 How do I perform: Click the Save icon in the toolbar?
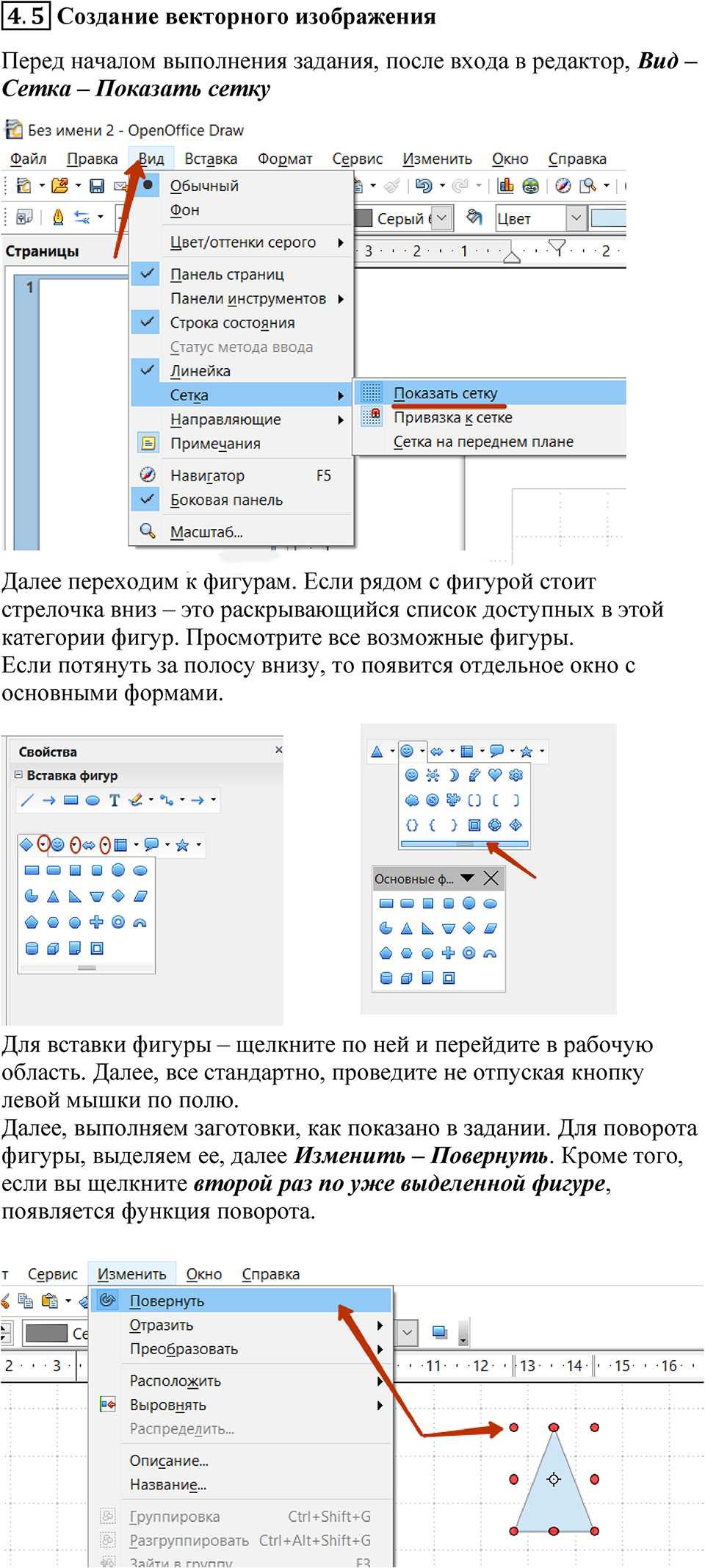click(97, 186)
